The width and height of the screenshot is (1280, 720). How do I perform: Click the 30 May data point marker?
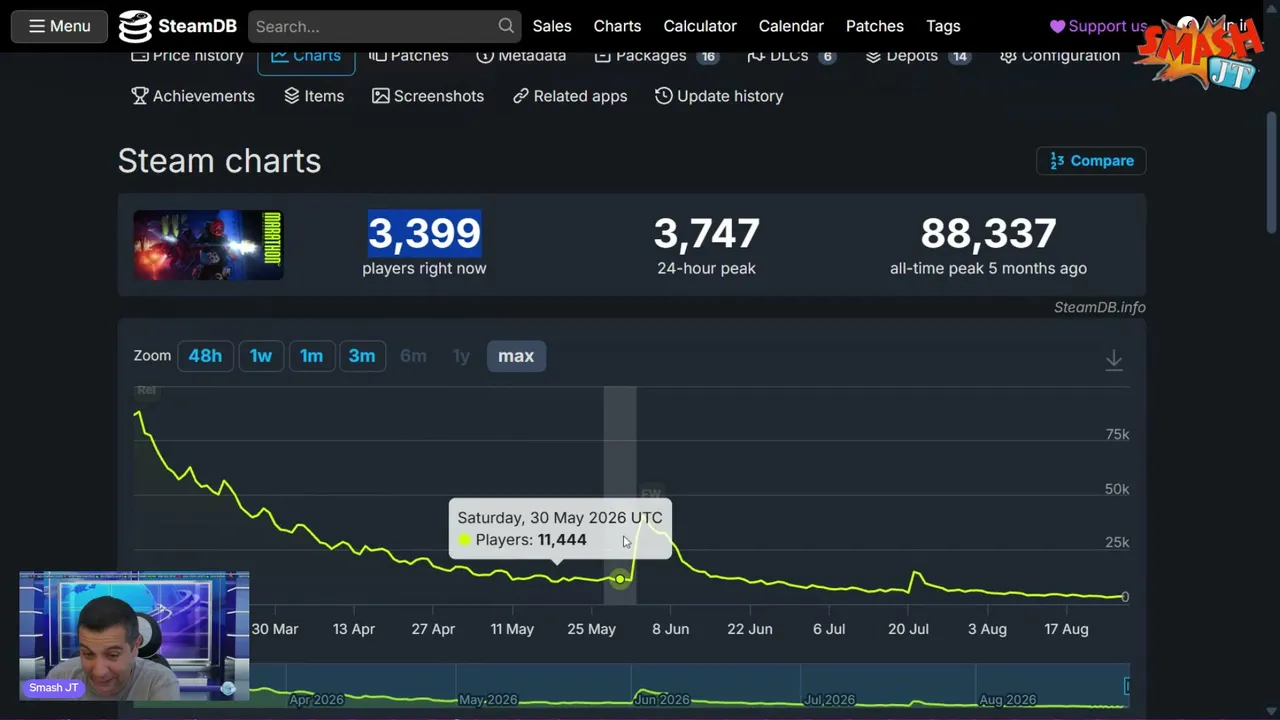point(620,579)
